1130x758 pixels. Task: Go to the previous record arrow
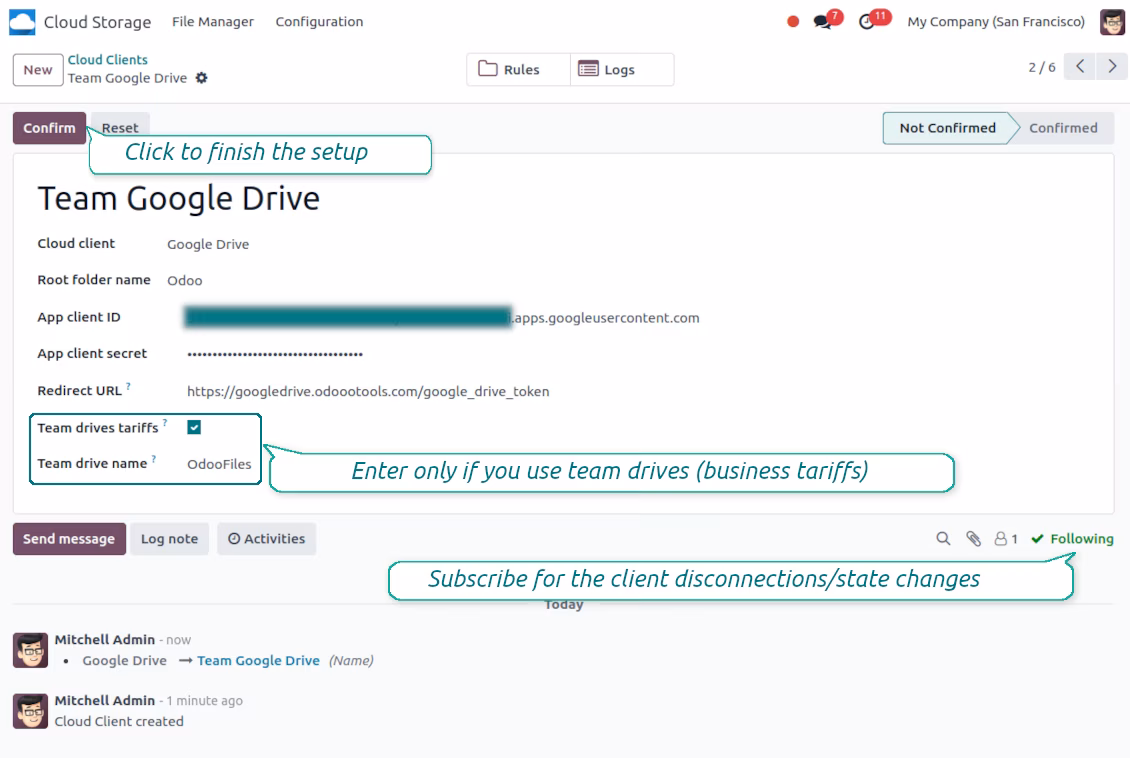(1080, 66)
